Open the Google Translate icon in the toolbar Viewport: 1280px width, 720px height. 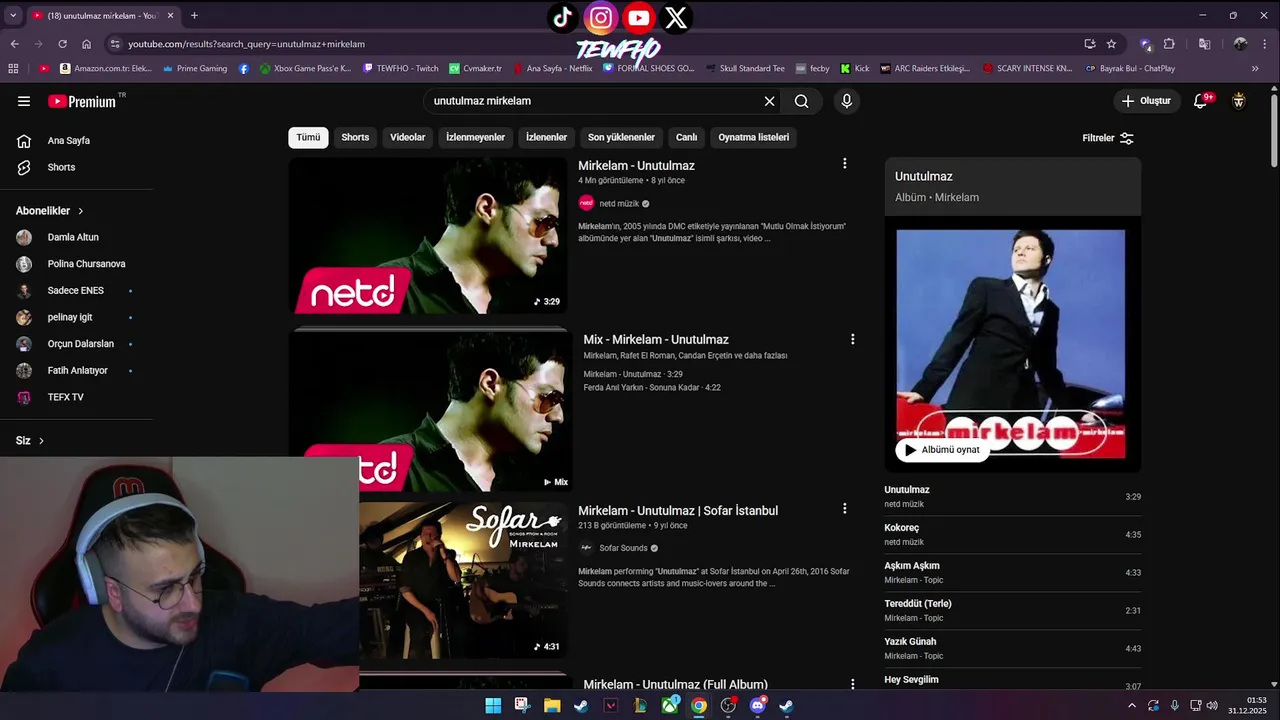[x=1204, y=44]
